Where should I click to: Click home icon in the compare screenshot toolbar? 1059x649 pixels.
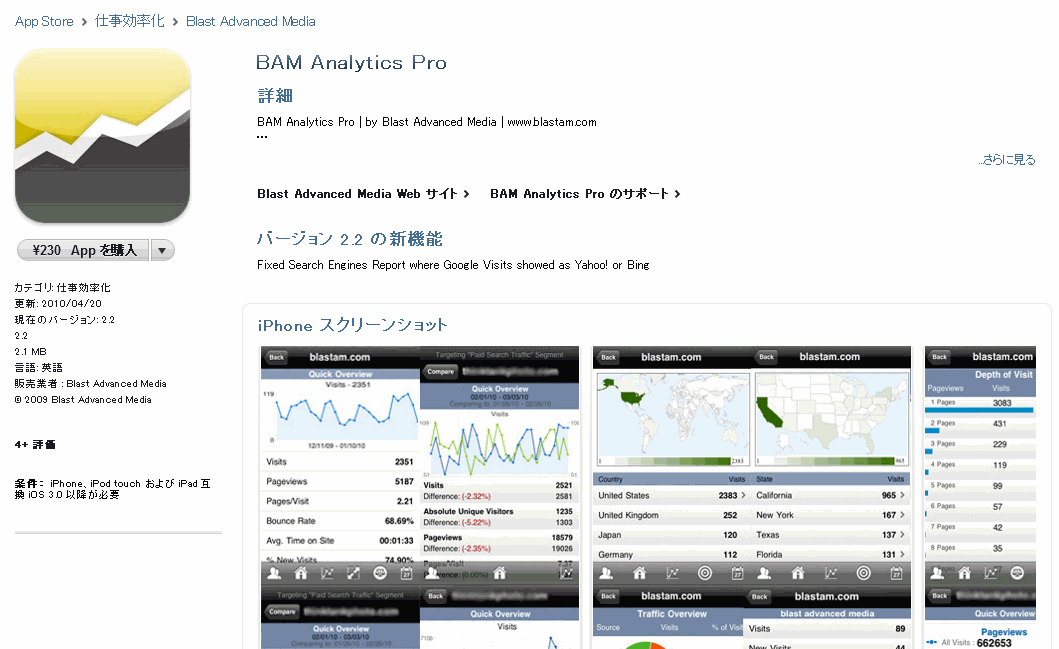[x=500, y=573]
